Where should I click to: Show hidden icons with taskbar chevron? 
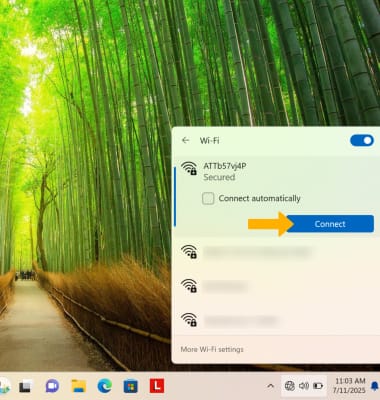tap(271, 386)
